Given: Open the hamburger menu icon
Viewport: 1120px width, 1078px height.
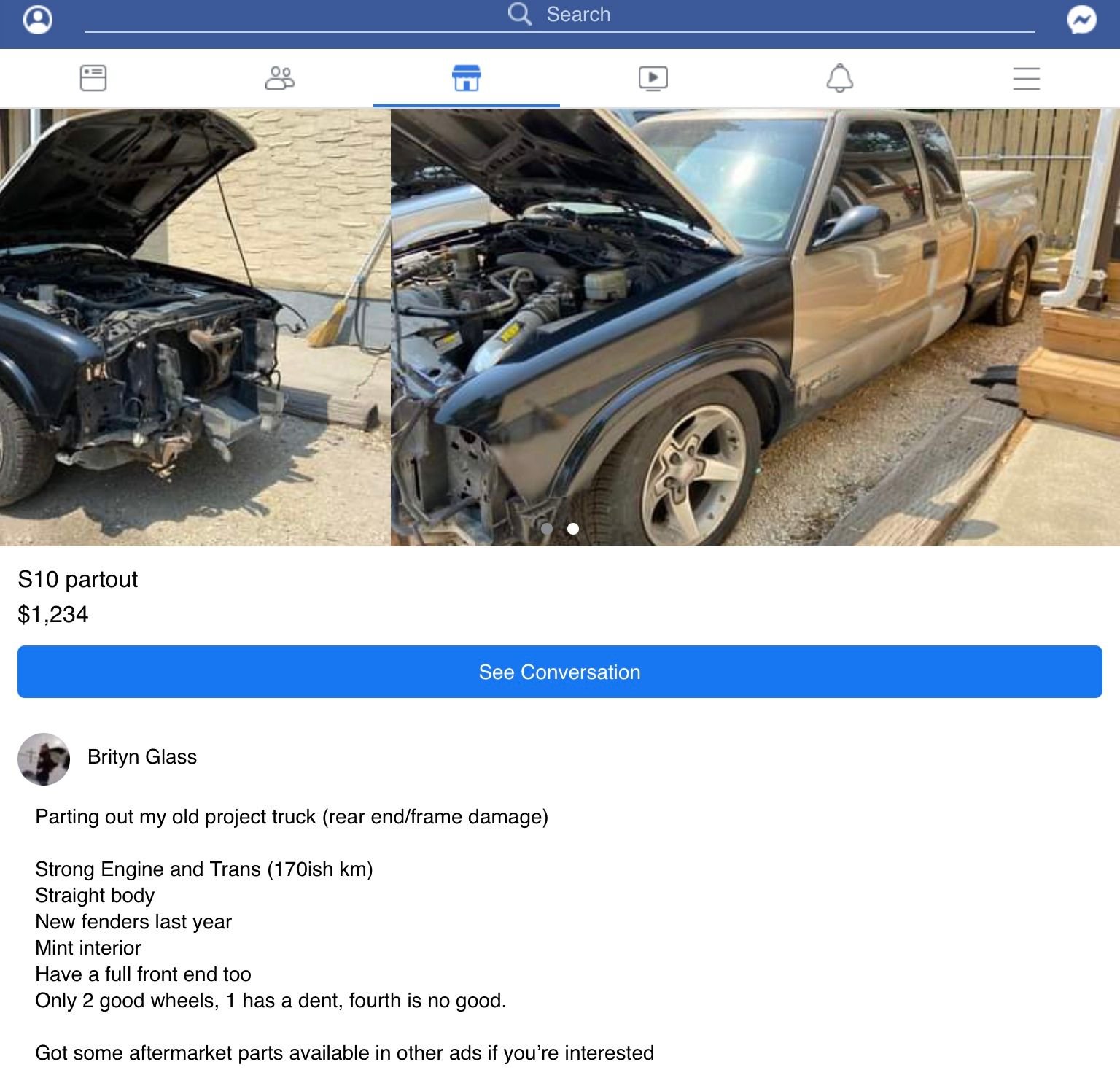Looking at the screenshot, I should pyautogui.click(x=1027, y=78).
